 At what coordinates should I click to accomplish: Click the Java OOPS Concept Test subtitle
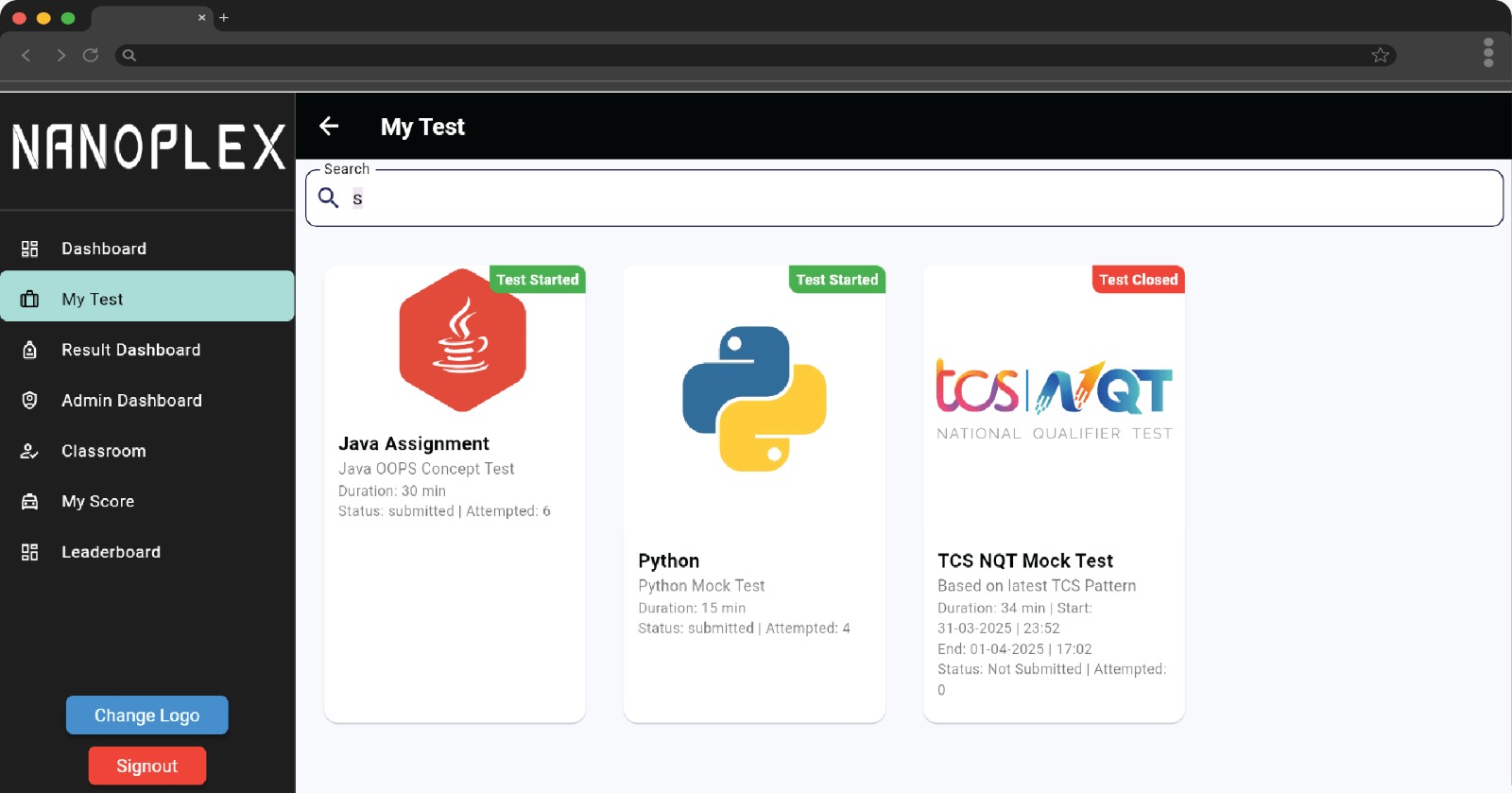426,469
